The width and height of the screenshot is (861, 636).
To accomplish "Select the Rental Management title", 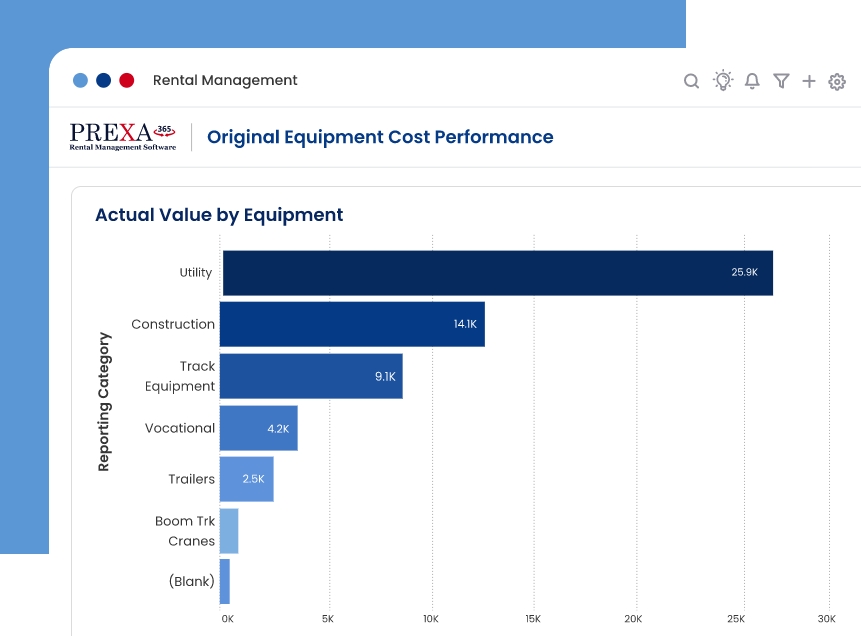I will click(225, 81).
